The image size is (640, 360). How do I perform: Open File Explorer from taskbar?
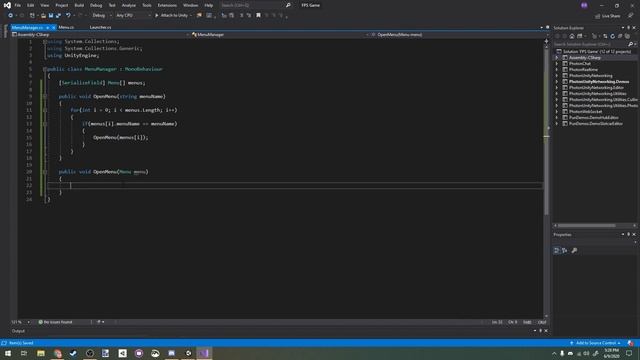(x=41, y=353)
